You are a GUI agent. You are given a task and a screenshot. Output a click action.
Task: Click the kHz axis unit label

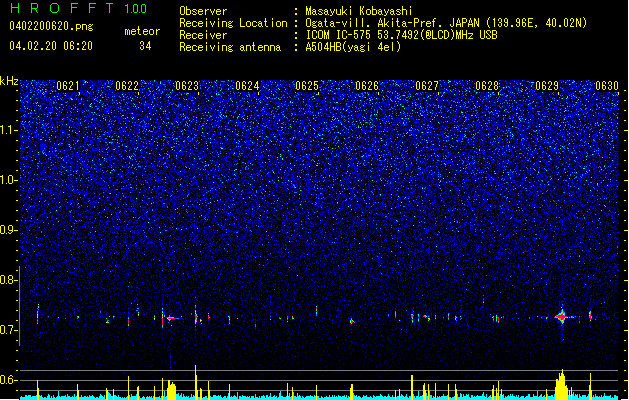[x=9, y=81]
